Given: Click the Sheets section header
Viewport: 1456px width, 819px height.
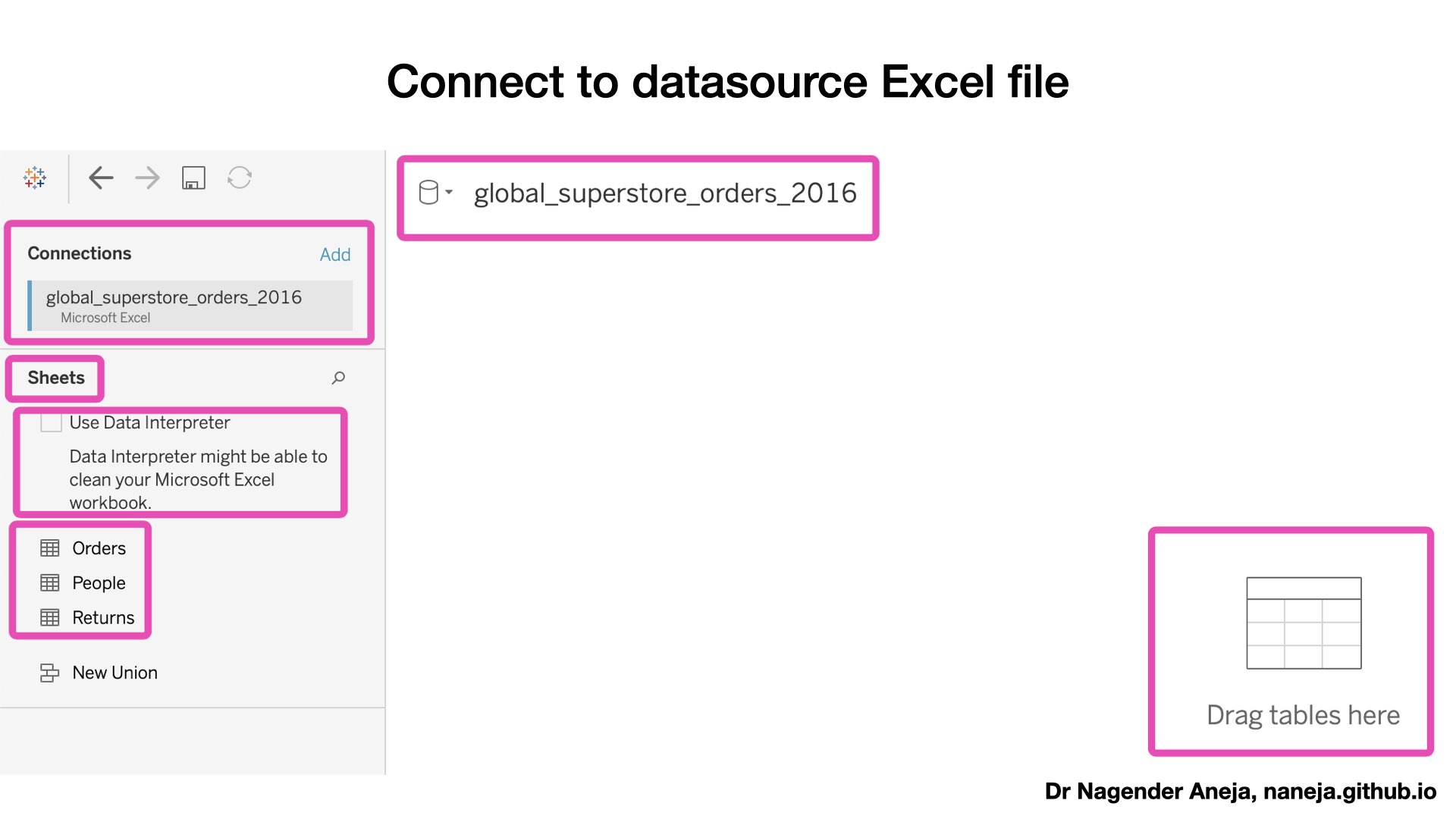Looking at the screenshot, I should tap(56, 378).
